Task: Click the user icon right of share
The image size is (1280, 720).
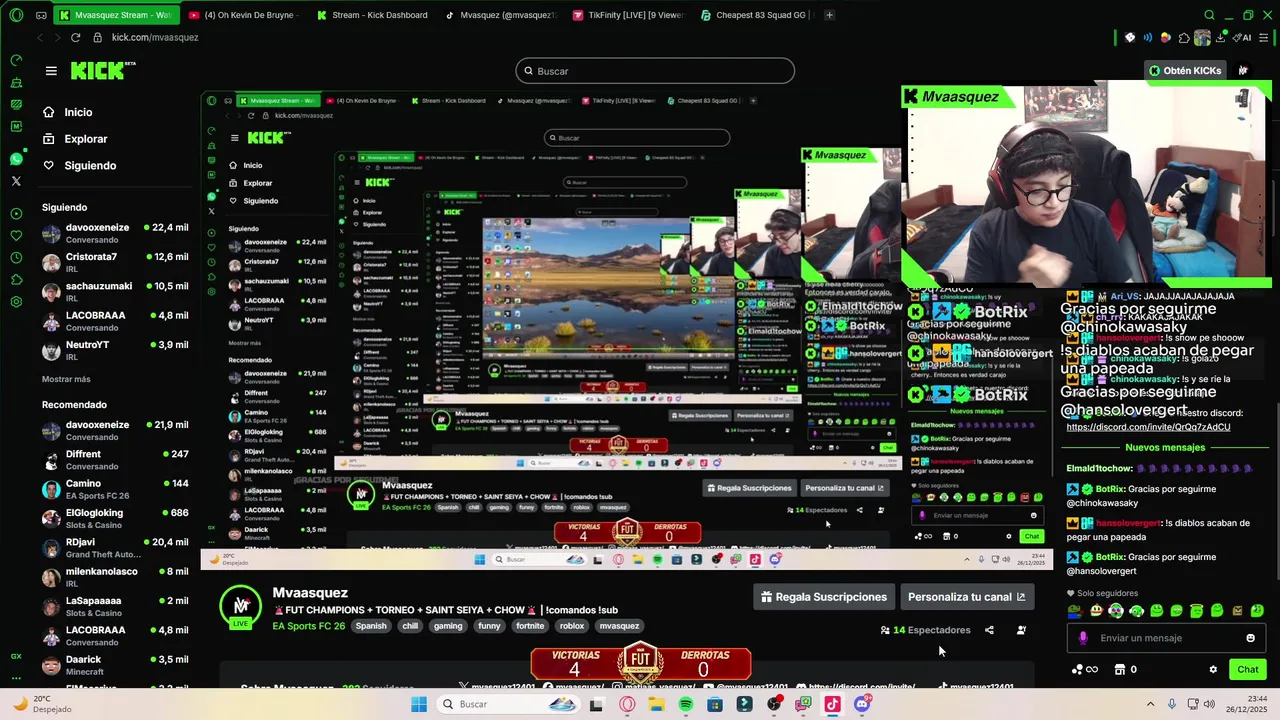Action: point(1021,630)
